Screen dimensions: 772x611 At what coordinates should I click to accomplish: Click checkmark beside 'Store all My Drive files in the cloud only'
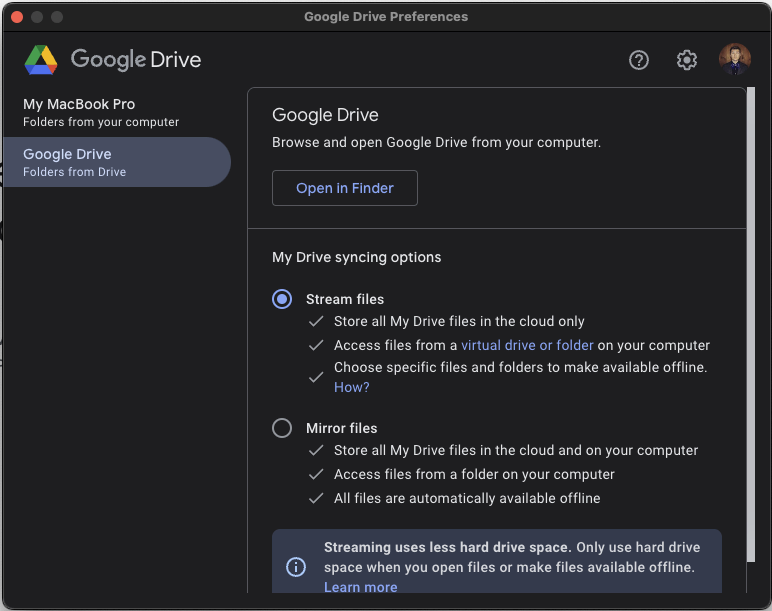point(316,322)
